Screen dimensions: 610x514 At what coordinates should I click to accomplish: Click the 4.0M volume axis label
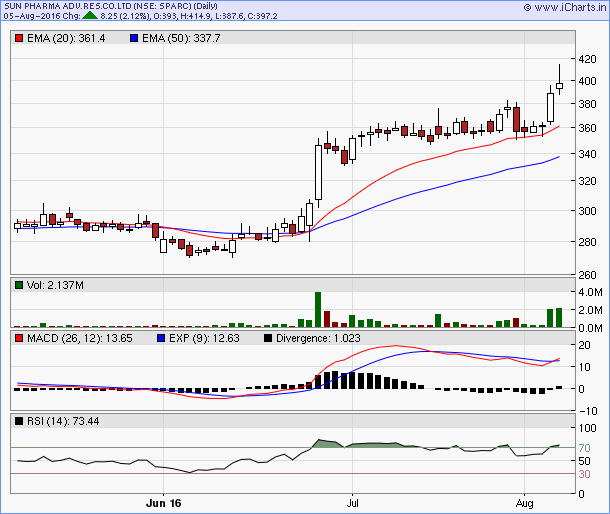pos(590,292)
